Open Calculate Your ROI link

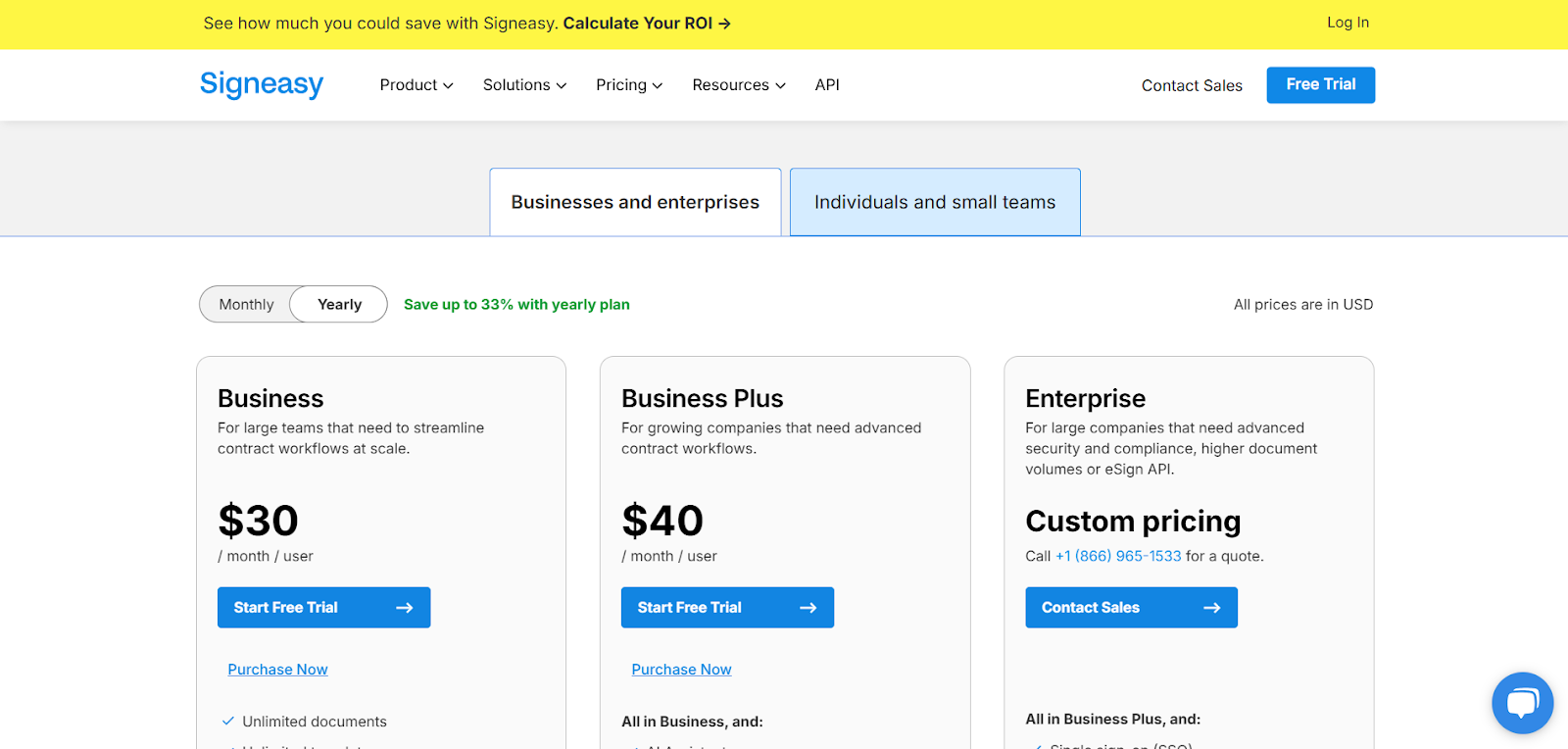point(647,24)
